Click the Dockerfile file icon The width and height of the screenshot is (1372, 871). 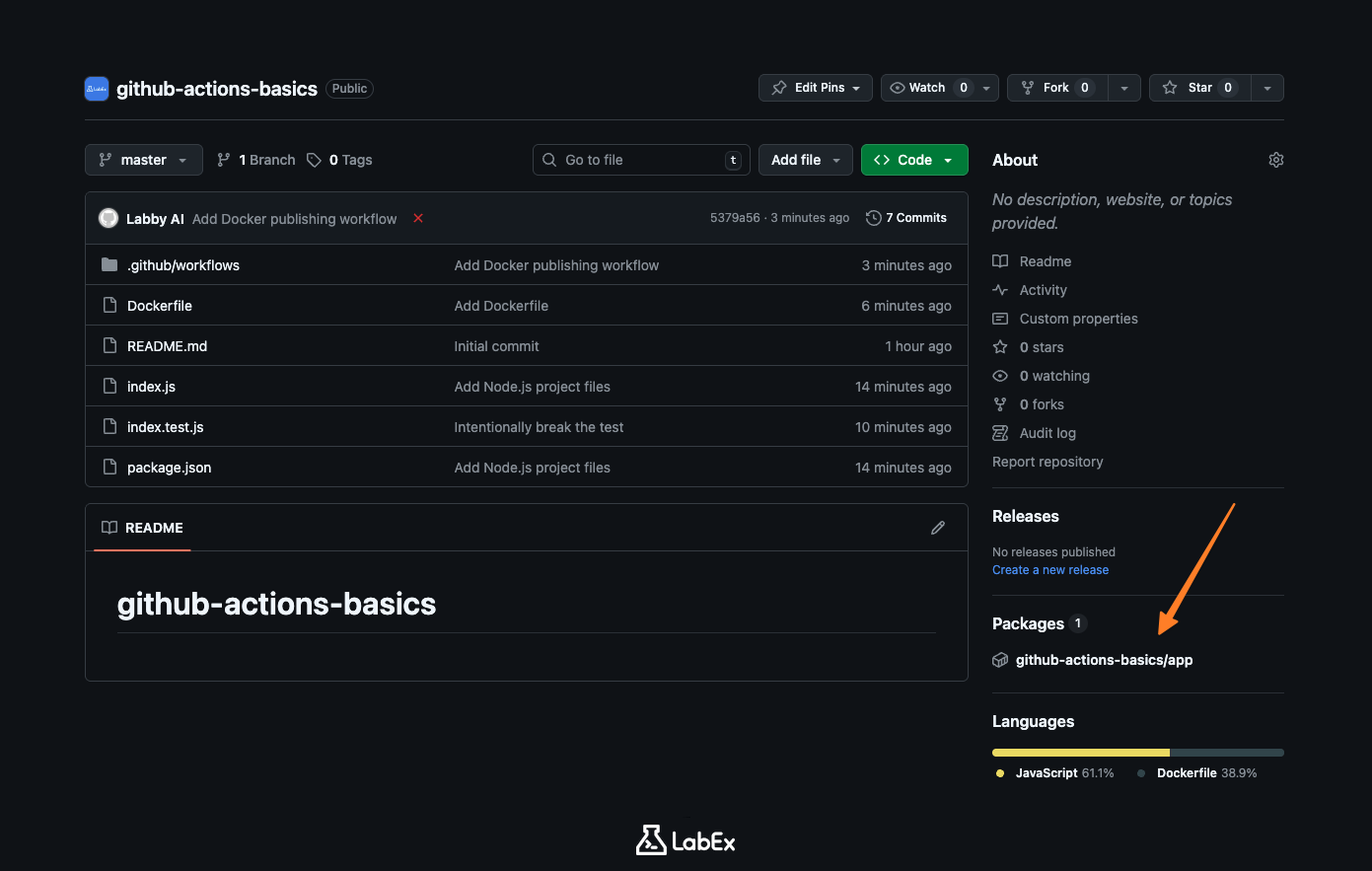[109, 306]
